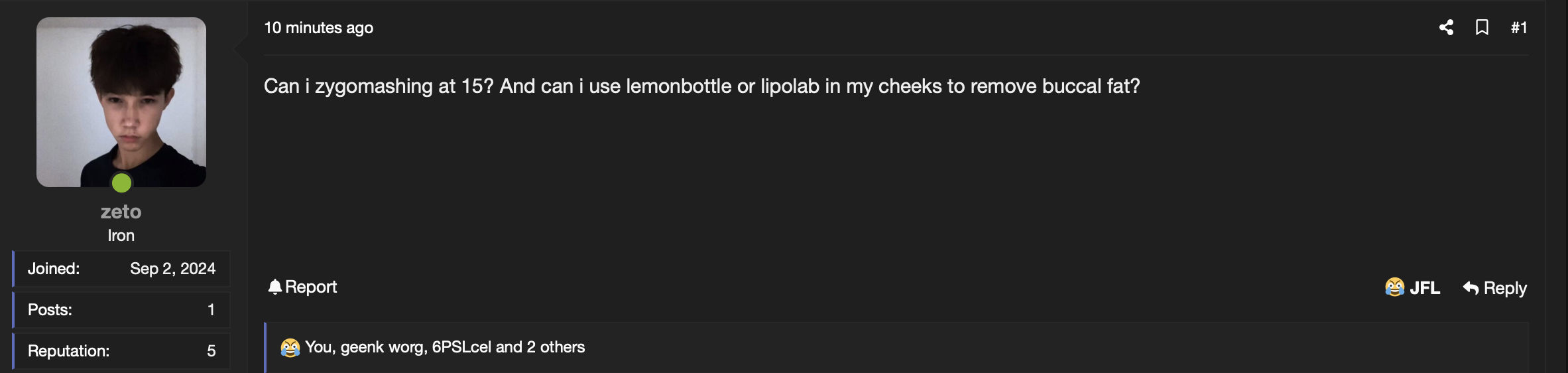Click the Reputation score value
Screen dimensions: 1568x373
tap(211, 351)
